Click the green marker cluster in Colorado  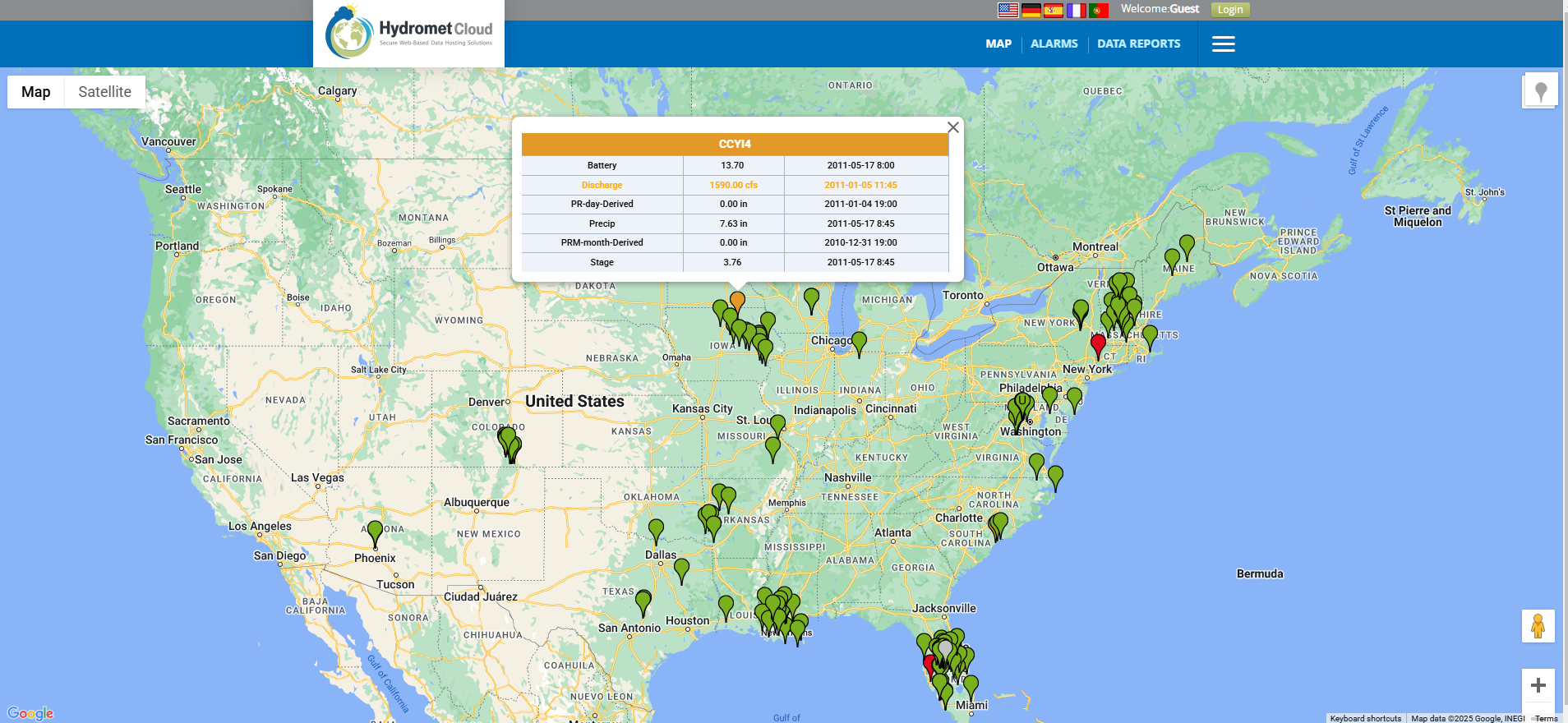pos(510,444)
